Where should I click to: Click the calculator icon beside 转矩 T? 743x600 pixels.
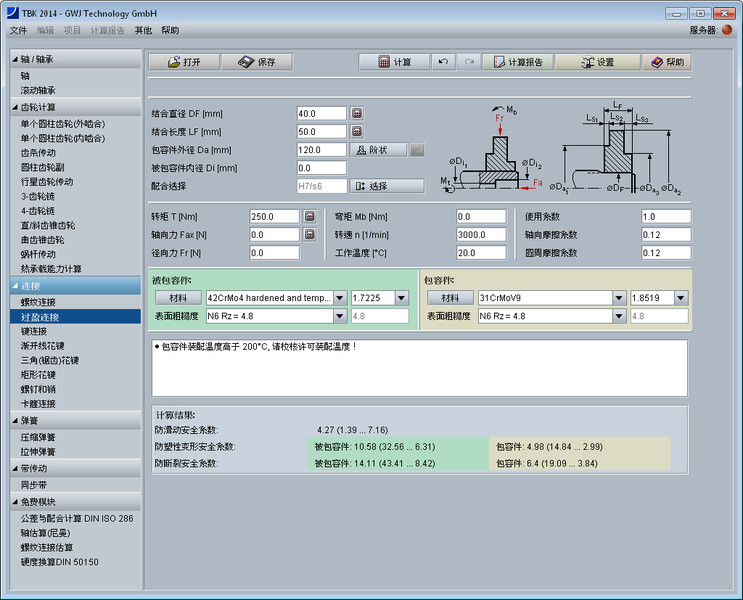coord(310,217)
